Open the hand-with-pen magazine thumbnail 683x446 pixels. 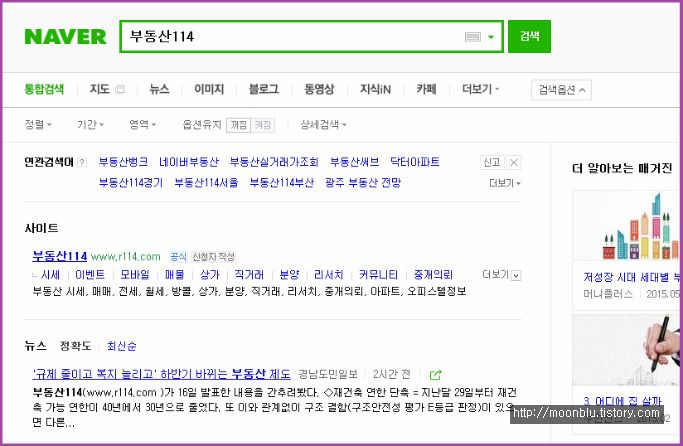pyautogui.click(x=627, y=350)
